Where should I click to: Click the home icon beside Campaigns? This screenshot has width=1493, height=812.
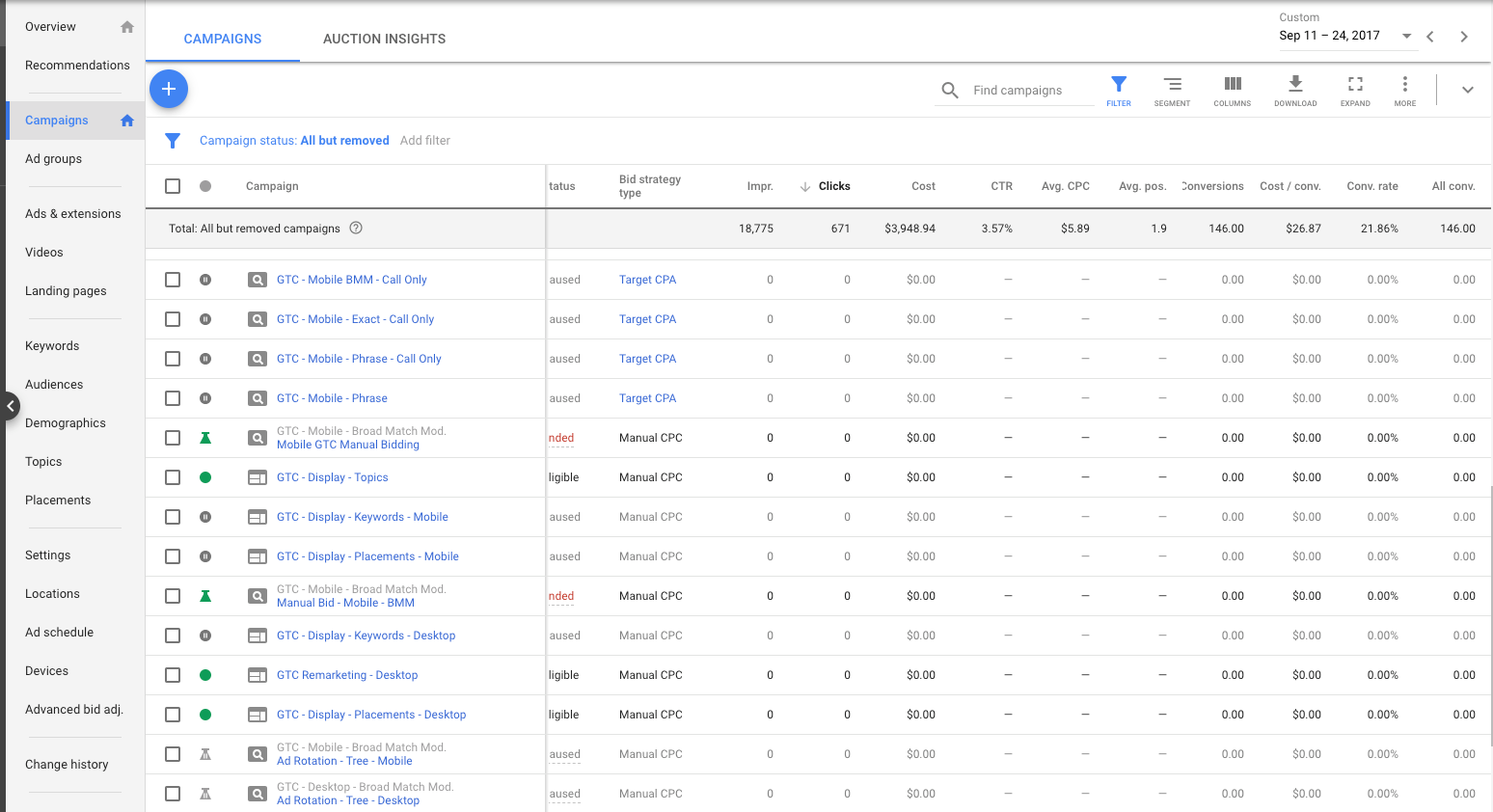click(127, 121)
